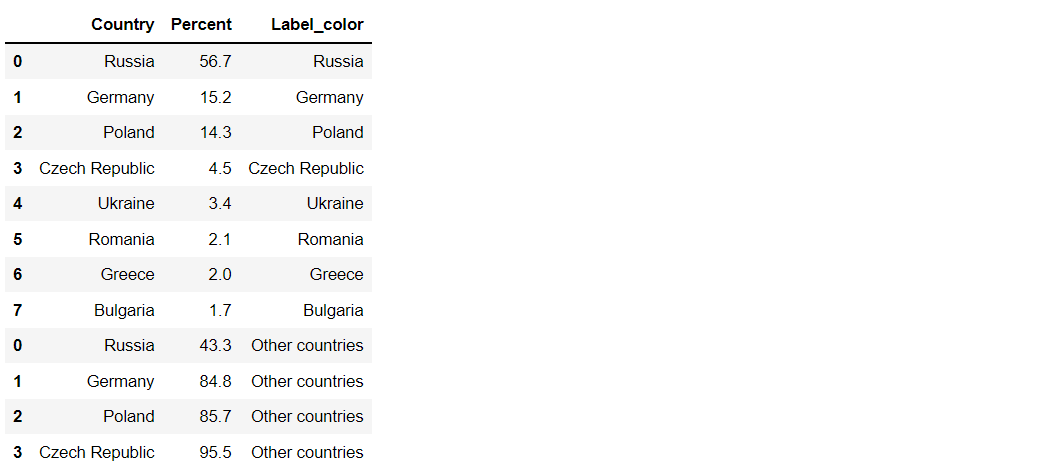The height and width of the screenshot is (465, 1042).
Task: Click the 1.7 percent value
Action: 219,311
